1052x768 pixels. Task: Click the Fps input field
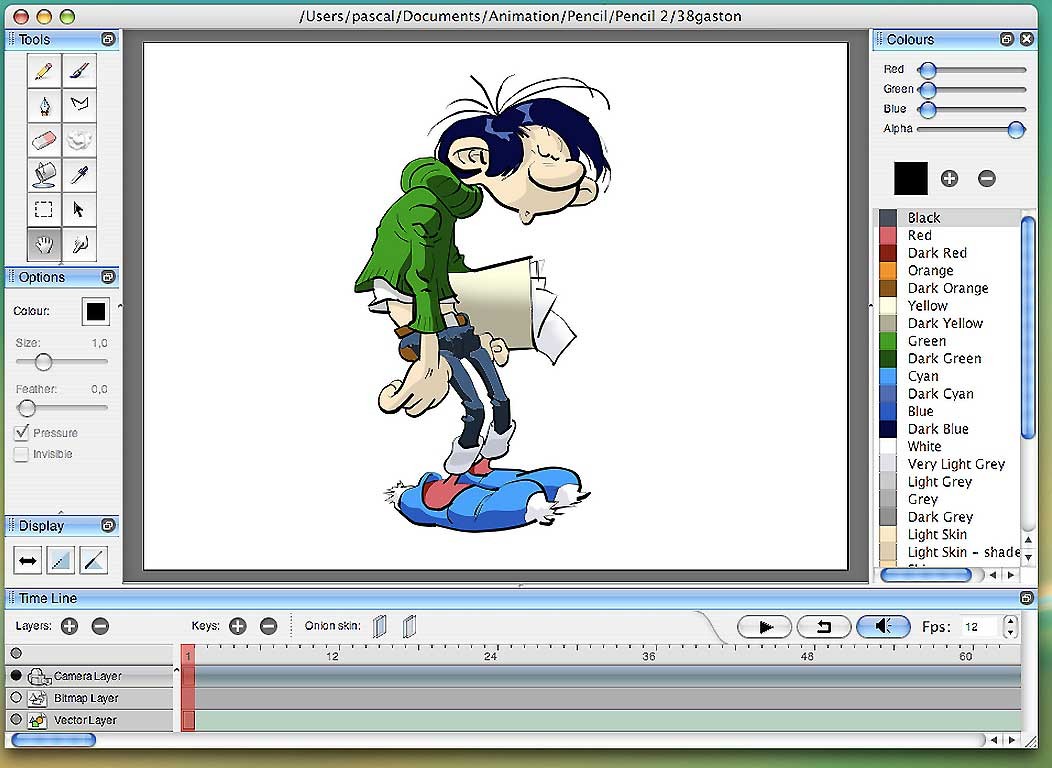pos(981,627)
